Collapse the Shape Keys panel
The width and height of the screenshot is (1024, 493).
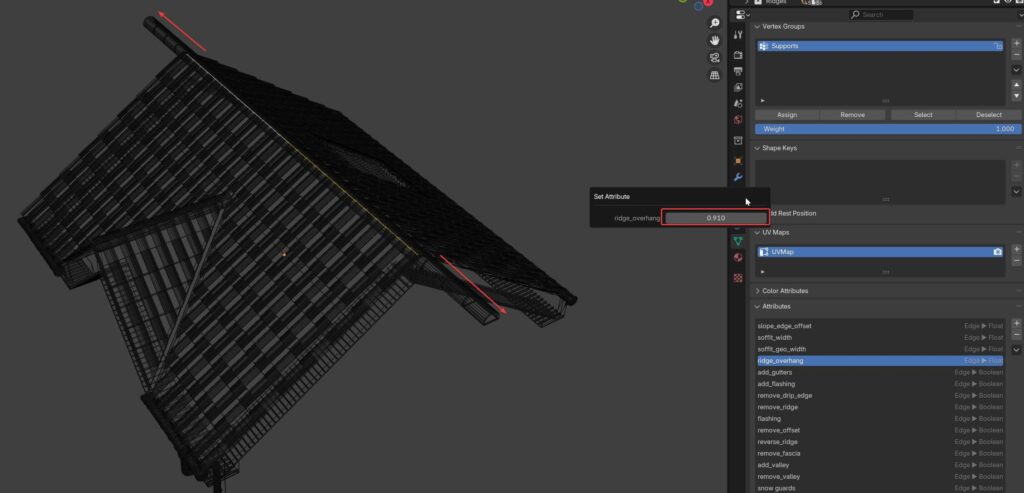pyautogui.click(x=758, y=148)
